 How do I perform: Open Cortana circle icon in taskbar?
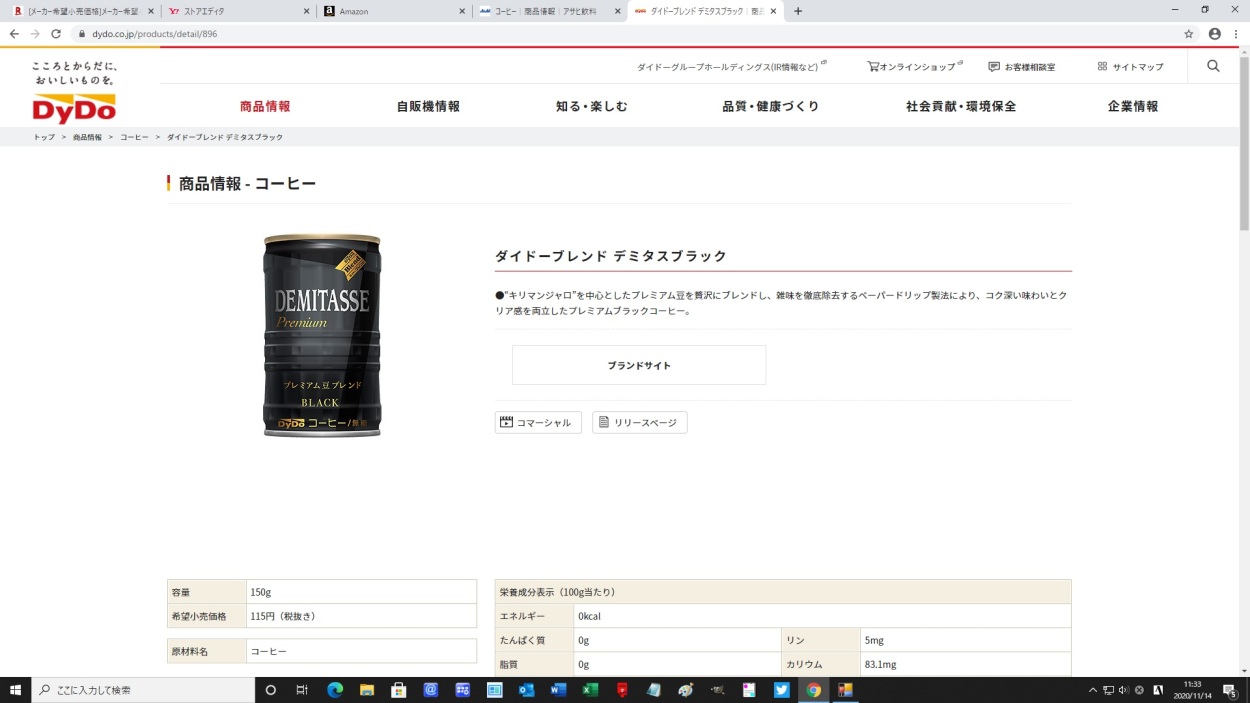(x=270, y=690)
